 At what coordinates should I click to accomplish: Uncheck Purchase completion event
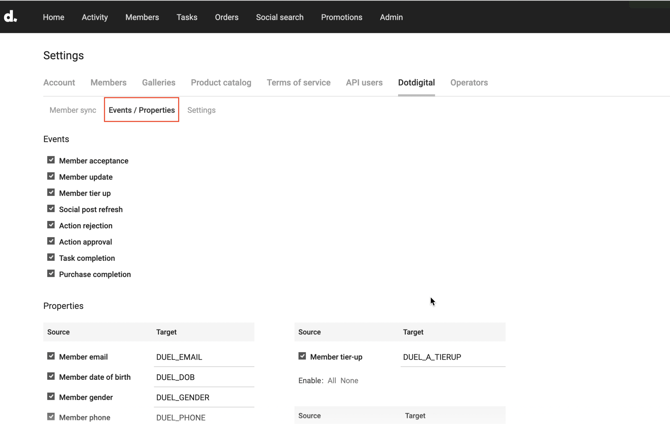[51, 274]
